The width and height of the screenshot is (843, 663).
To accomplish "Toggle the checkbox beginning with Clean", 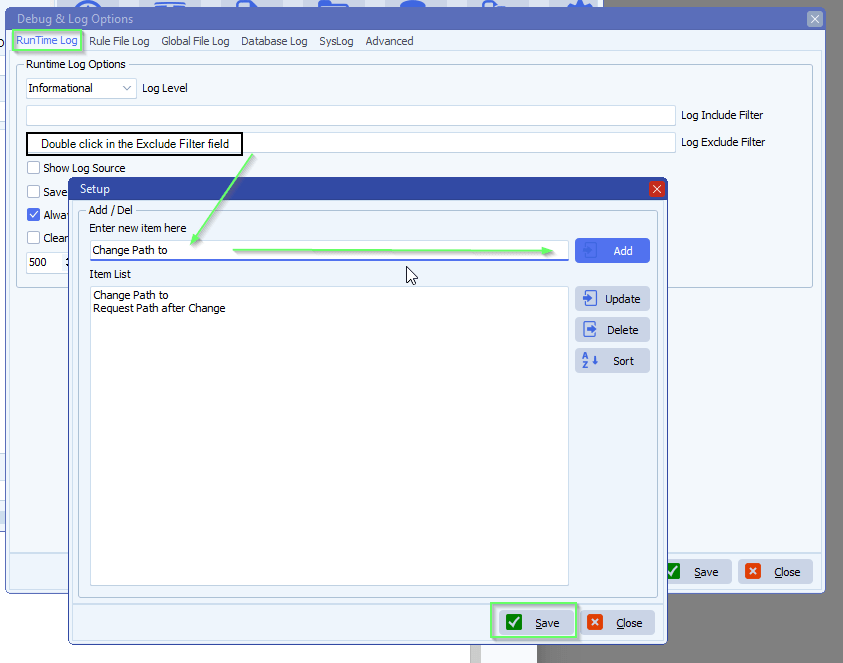I will [x=34, y=238].
